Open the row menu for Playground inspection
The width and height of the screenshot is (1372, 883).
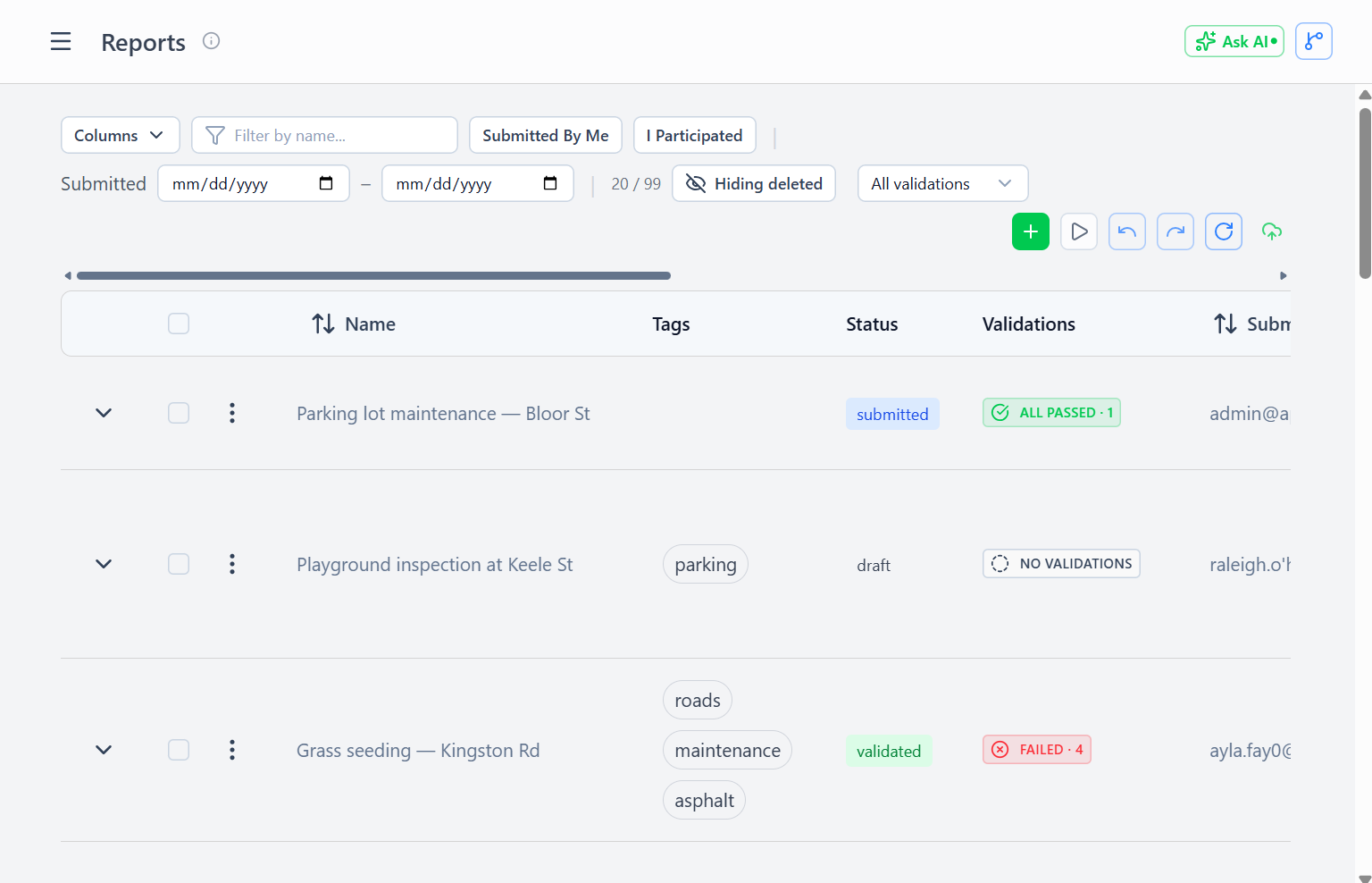coord(232,564)
